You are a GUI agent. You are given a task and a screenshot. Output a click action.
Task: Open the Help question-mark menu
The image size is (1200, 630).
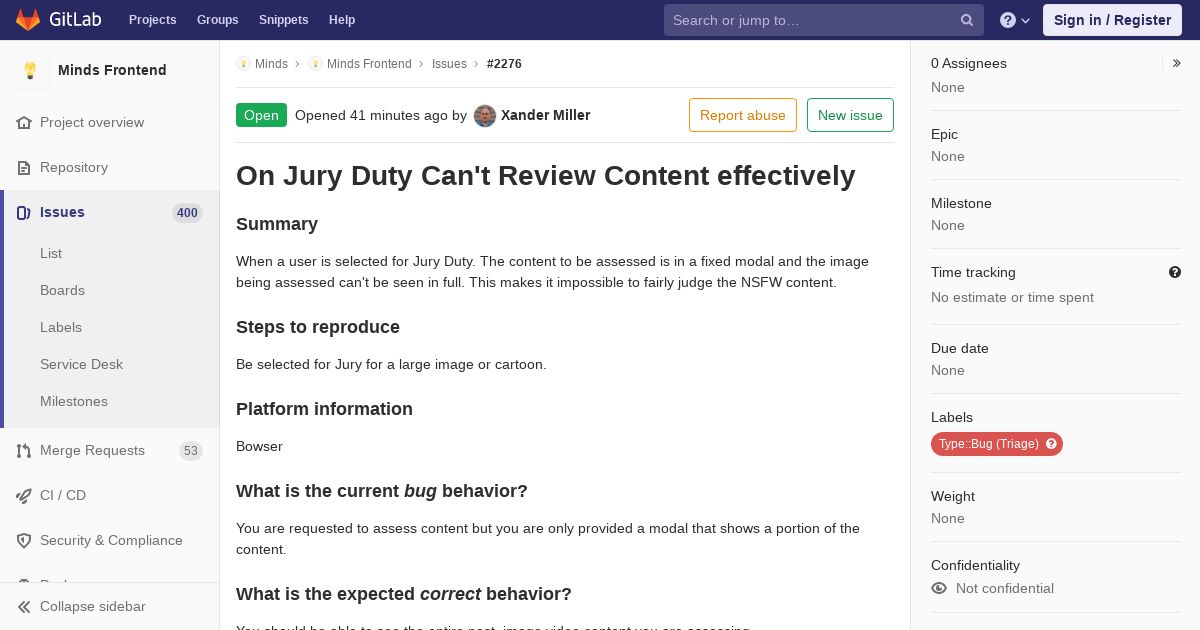coord(1015,20)
